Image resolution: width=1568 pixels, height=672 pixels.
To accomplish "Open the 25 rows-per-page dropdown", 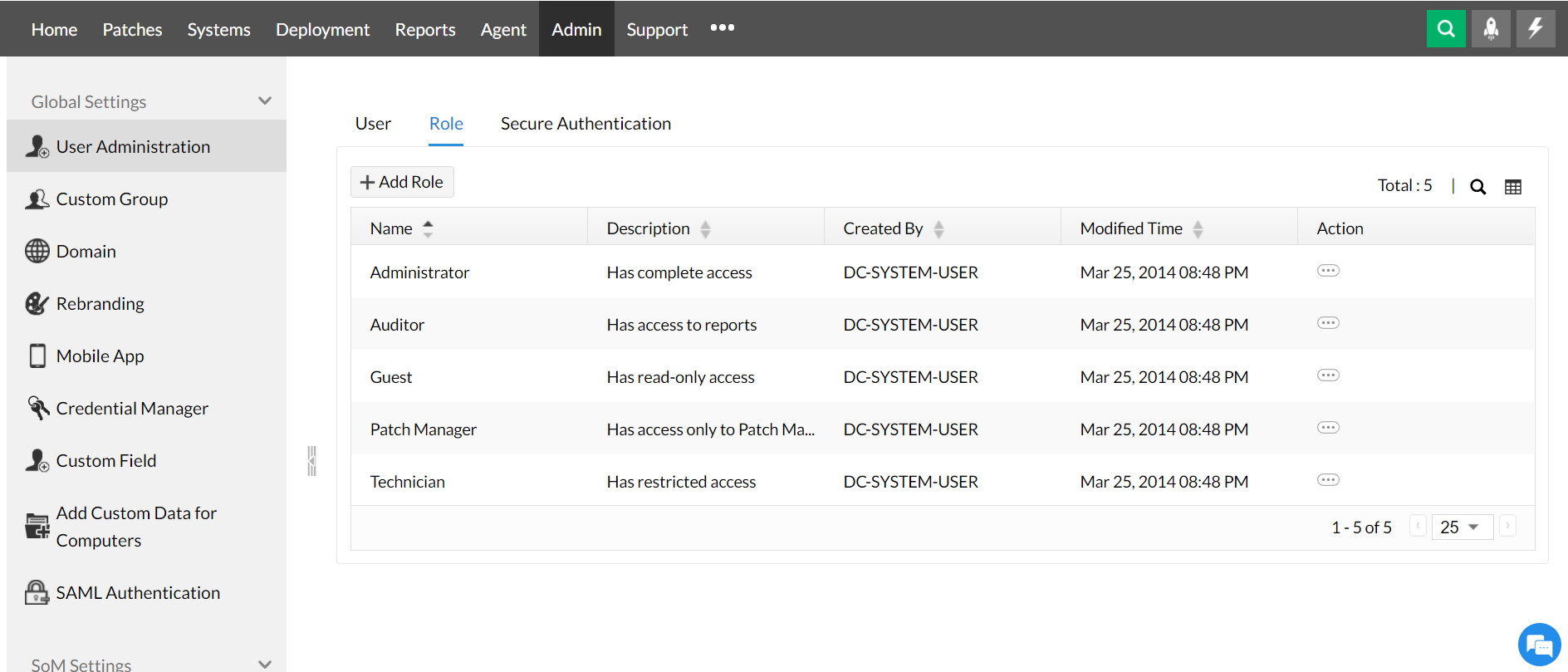I will point(1462,527).
